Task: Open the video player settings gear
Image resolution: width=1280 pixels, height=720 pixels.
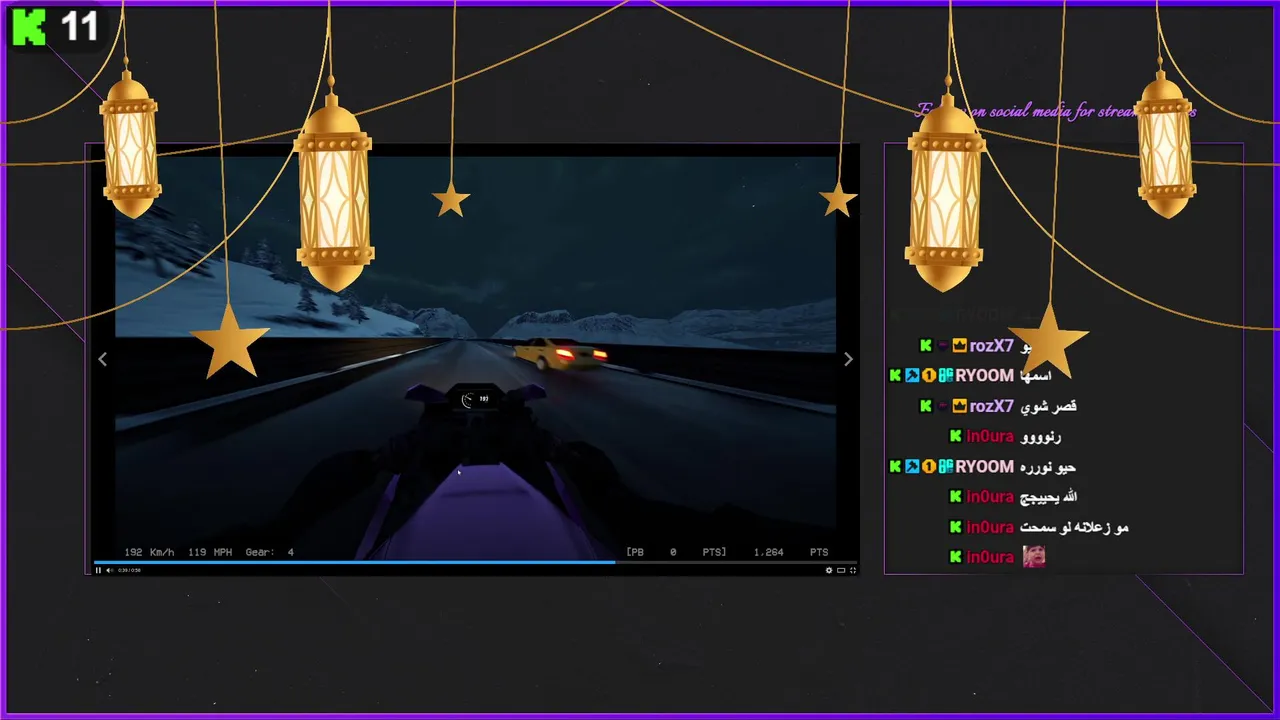Action: pyautogui.click(x=829, y=570)
